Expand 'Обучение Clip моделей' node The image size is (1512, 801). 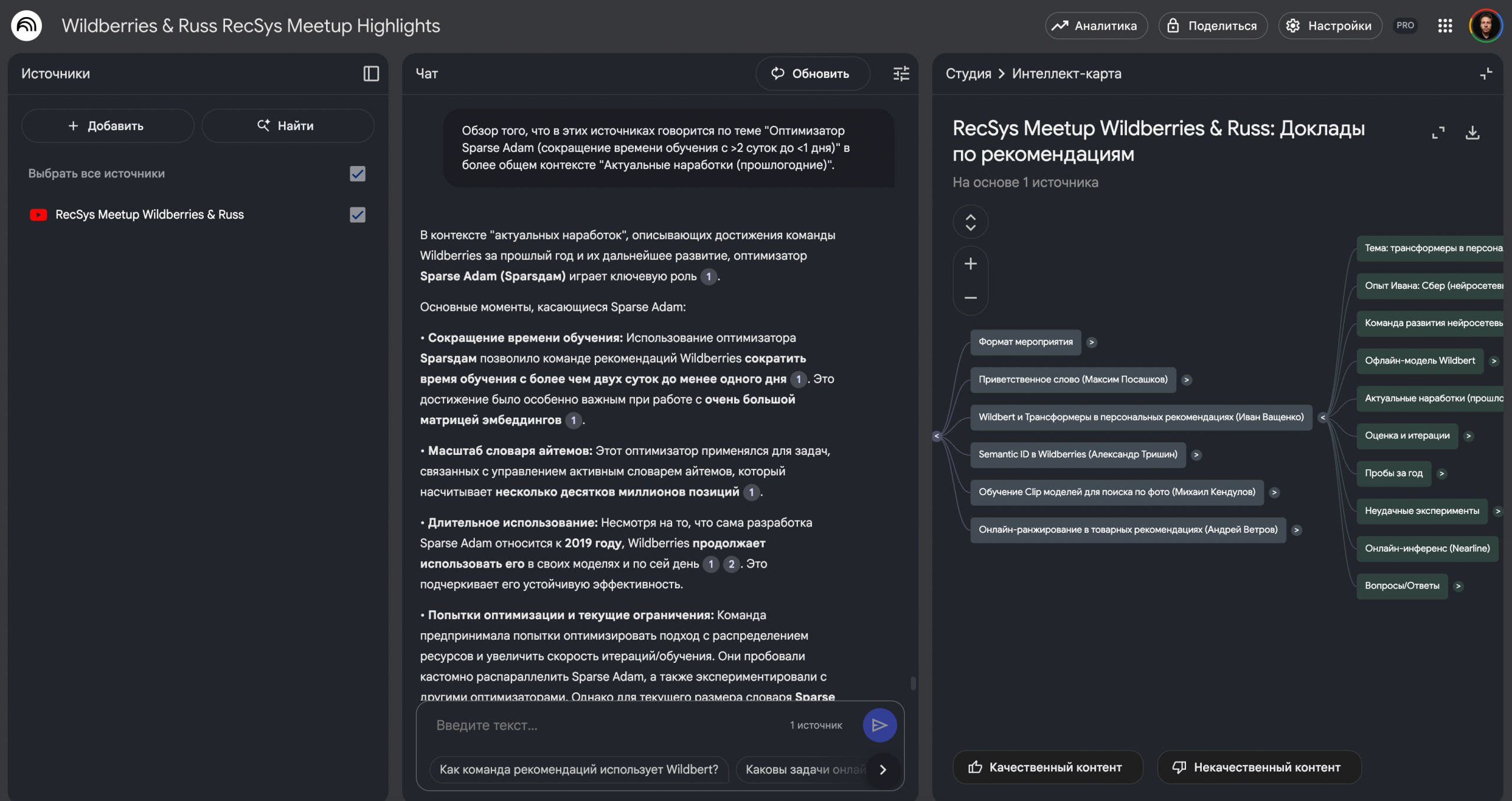pyautogui.click(x=1274, y=493)
